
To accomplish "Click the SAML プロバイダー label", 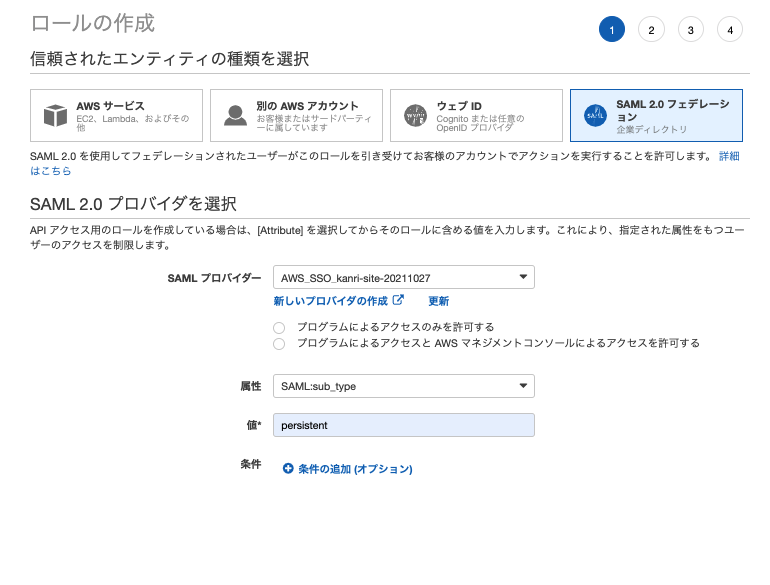I will pyautogui.click(x=214, y=278).
